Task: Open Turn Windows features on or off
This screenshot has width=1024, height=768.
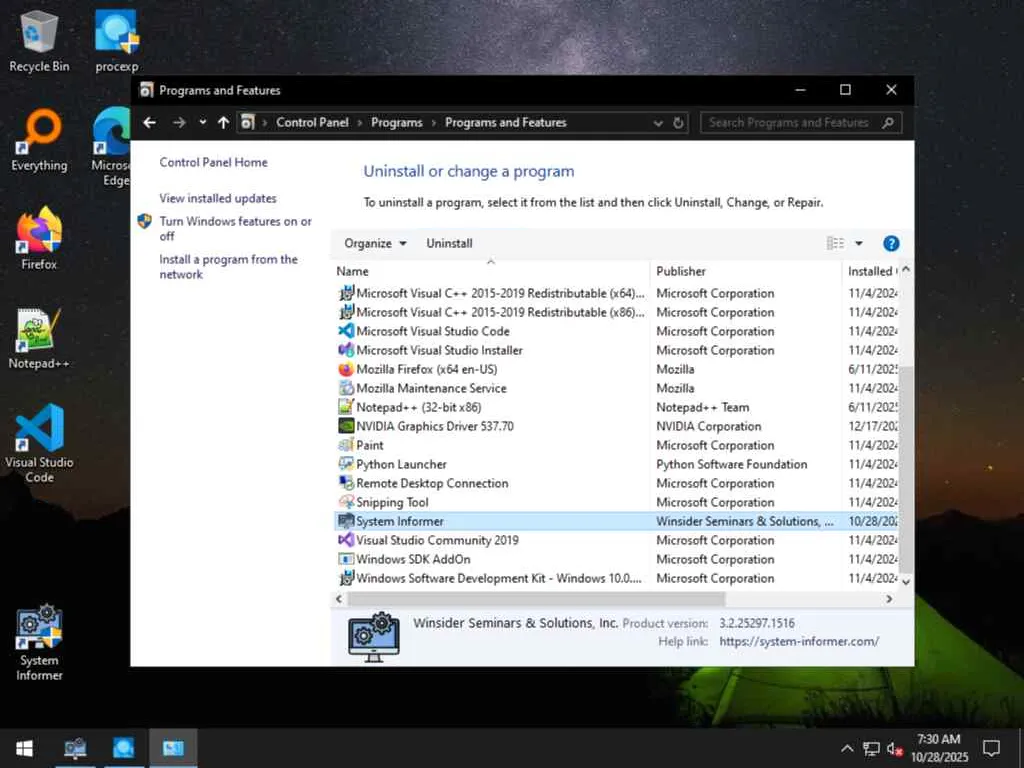Action: [235, 229]
